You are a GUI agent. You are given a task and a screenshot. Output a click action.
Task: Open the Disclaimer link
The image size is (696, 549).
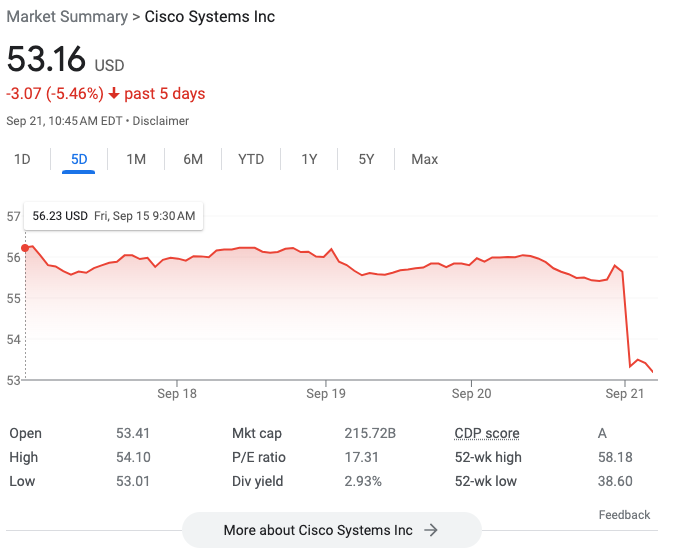161,121
